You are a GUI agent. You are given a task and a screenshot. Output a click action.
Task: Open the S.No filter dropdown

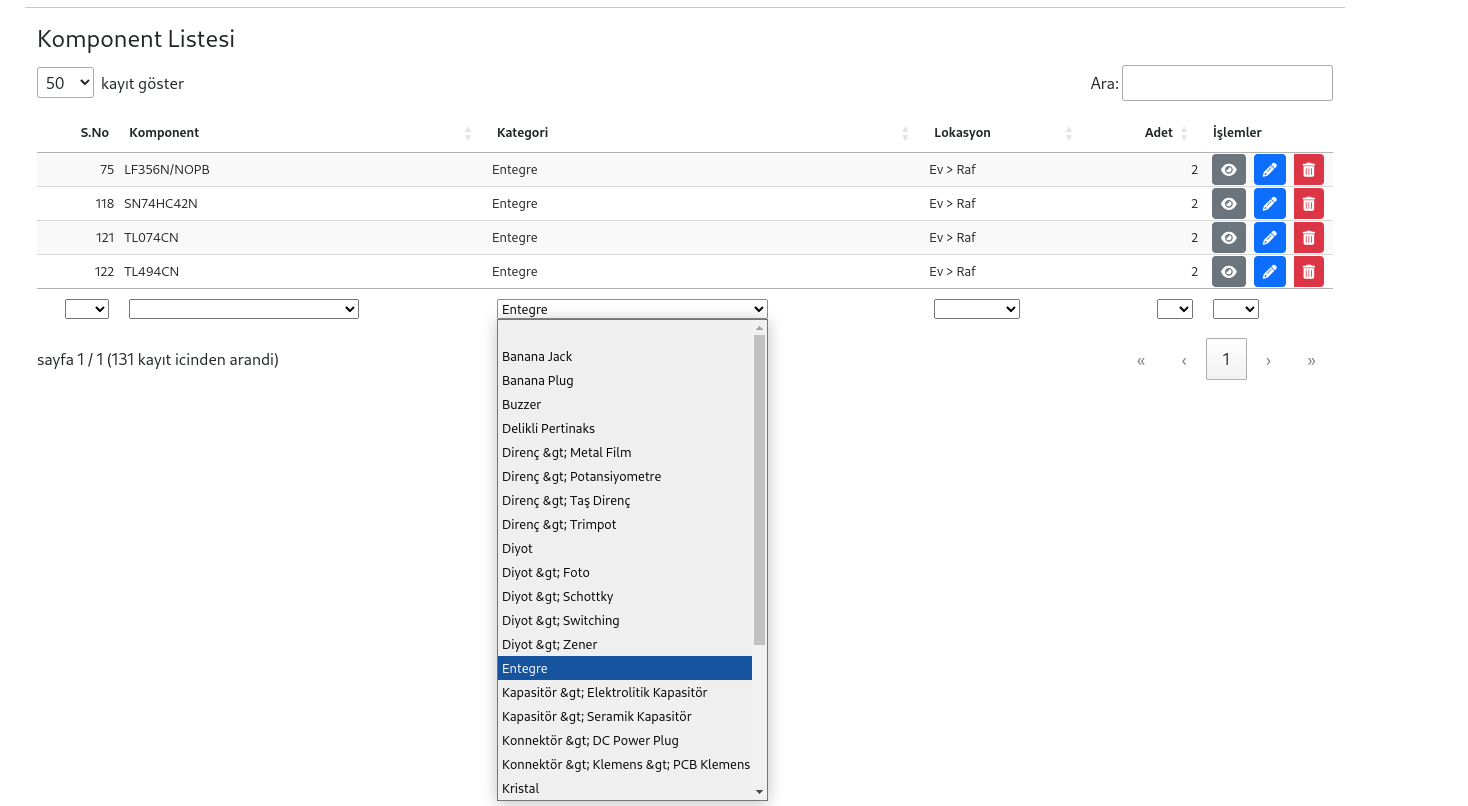pos(87,309)
